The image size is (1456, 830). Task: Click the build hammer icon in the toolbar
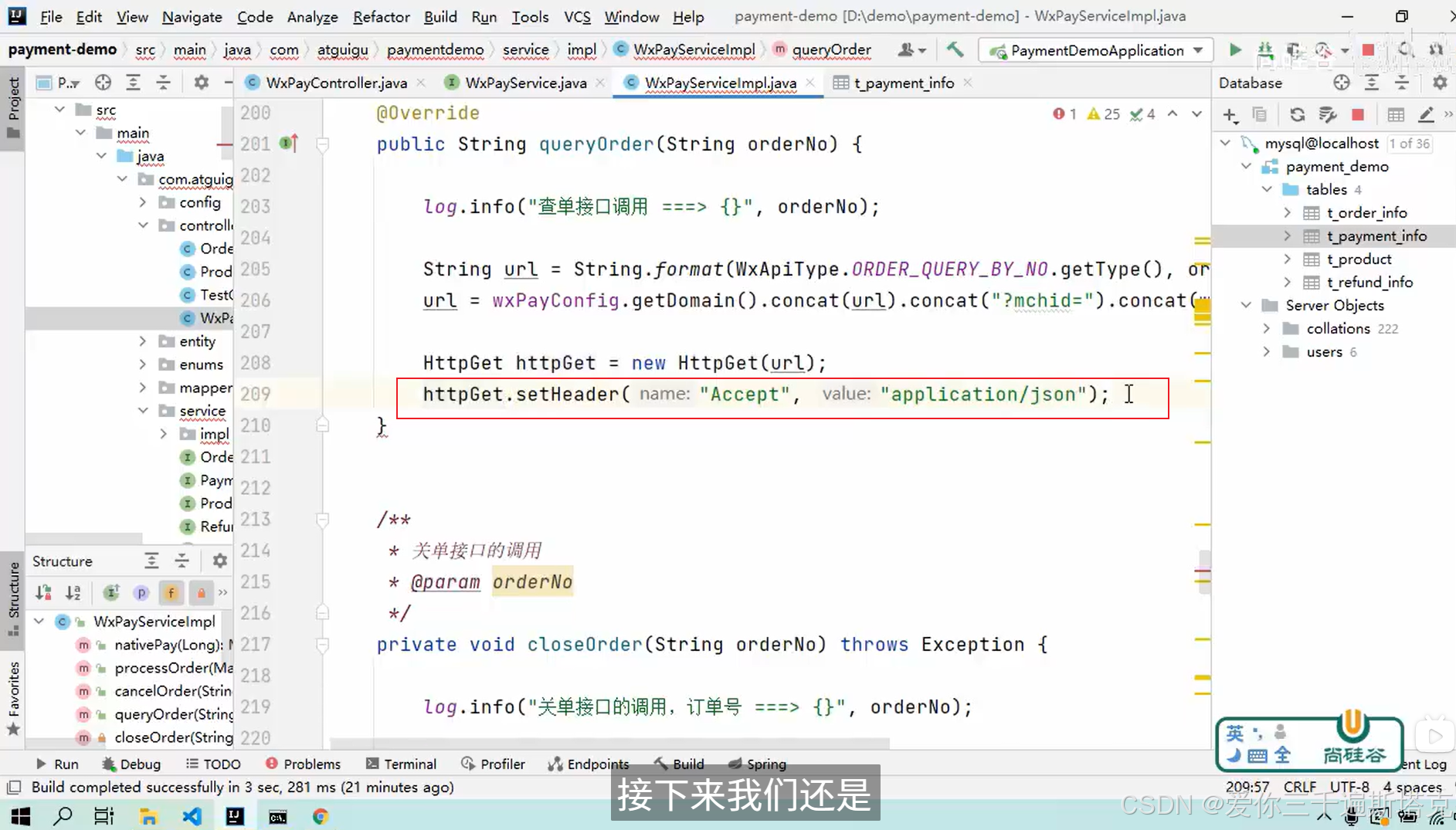[955, 50]
